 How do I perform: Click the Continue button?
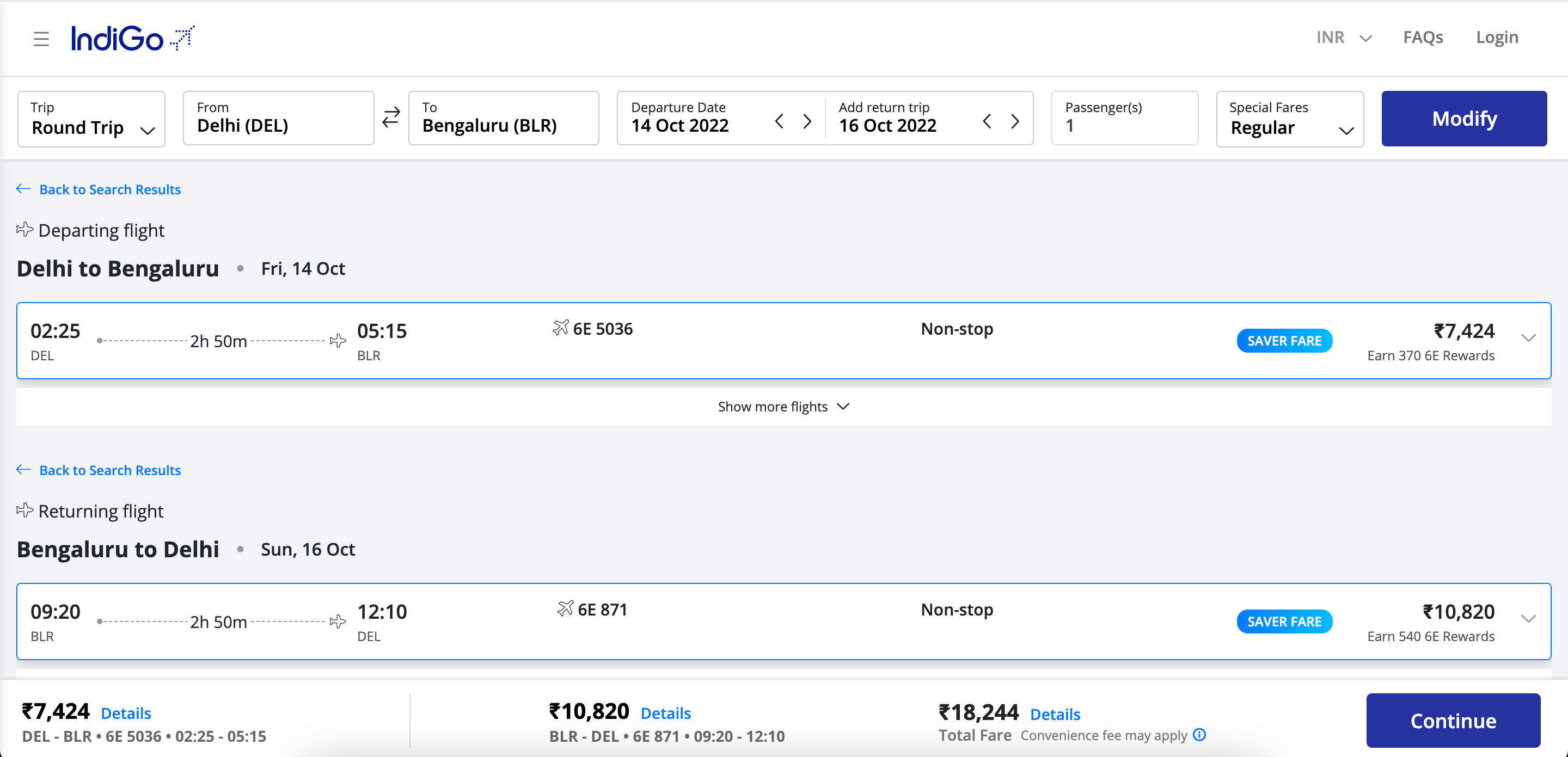click(x=1453, y=721)
